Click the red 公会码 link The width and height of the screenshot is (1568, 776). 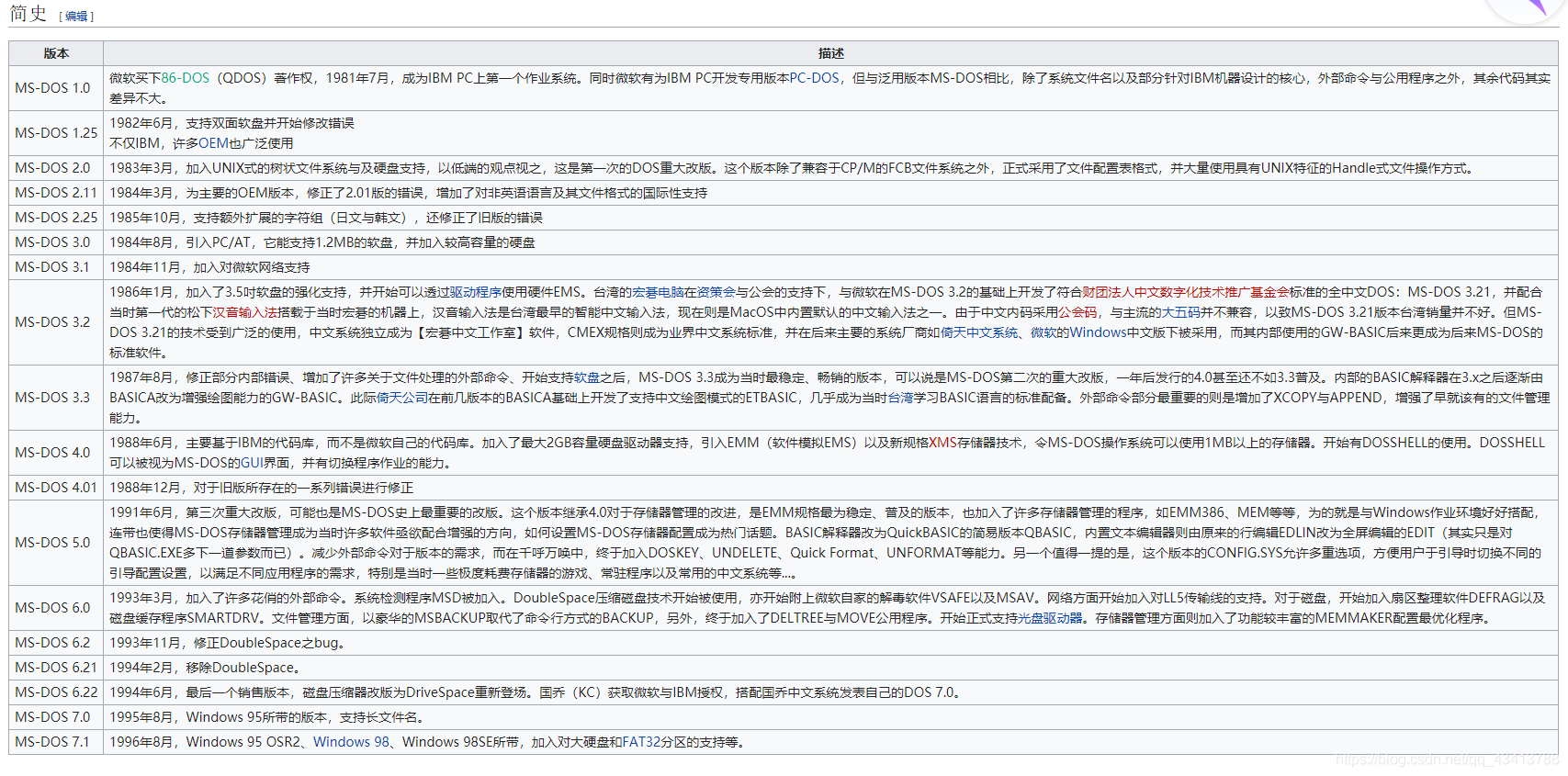coord(1077,312)
